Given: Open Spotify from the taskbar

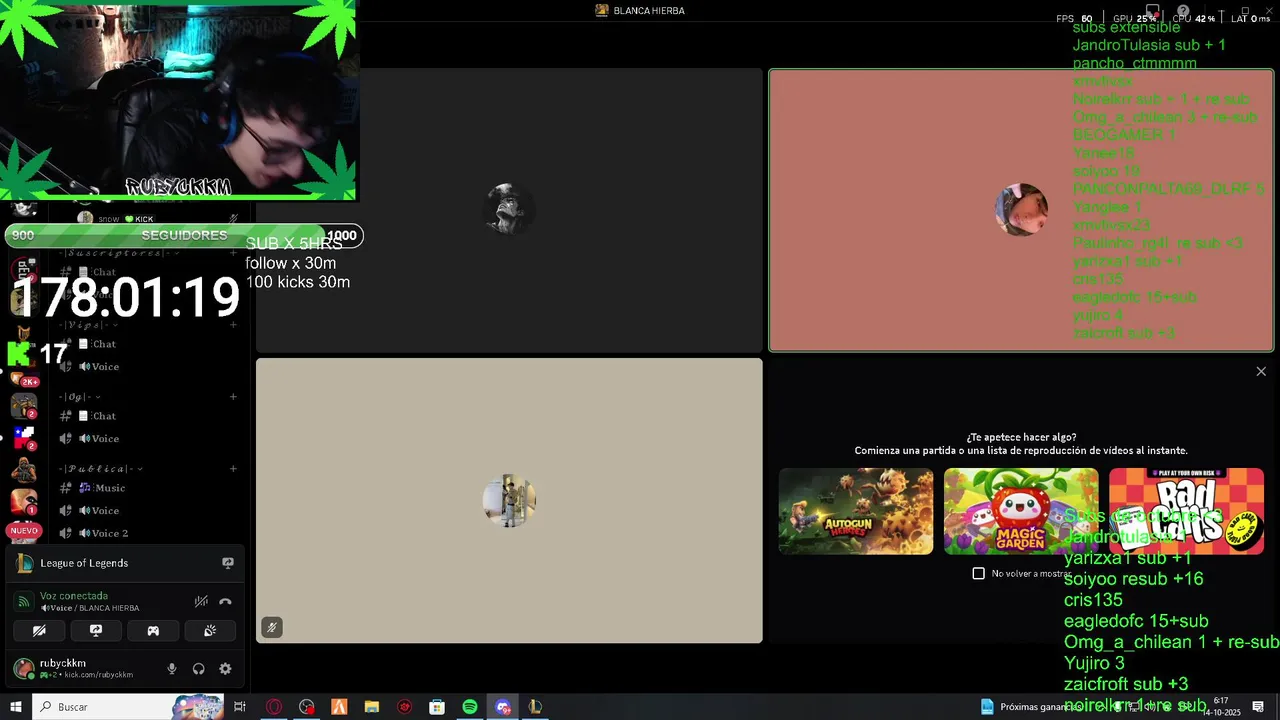Looking at the screenshot, I should (x=470, y=706).
